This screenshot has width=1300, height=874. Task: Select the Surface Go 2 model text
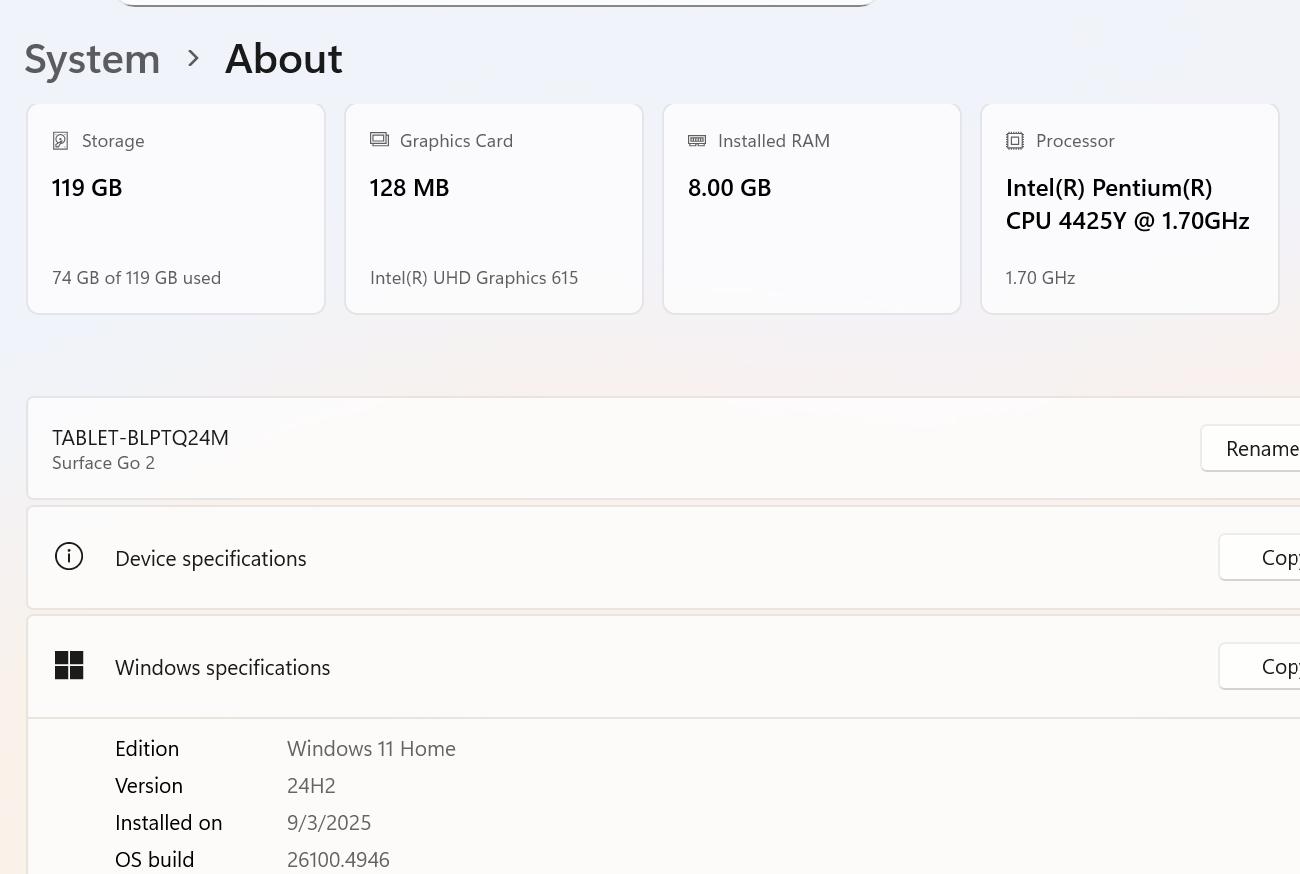103,463
